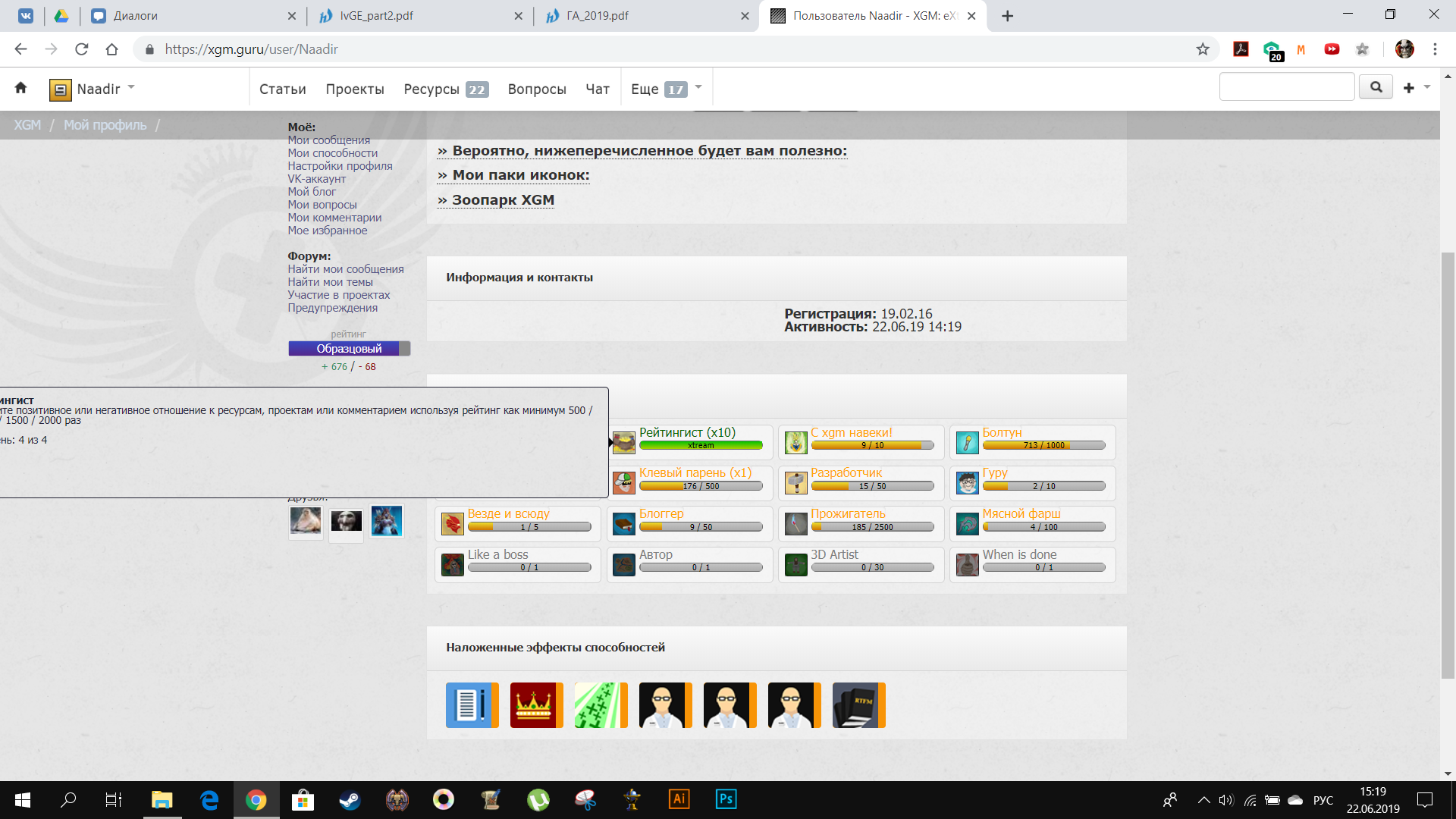Screen dimensions: 1456x819
Task: Expand 'Вероятно, нижеперечисленное будет вам полезно' section
Action: [642, 151]
